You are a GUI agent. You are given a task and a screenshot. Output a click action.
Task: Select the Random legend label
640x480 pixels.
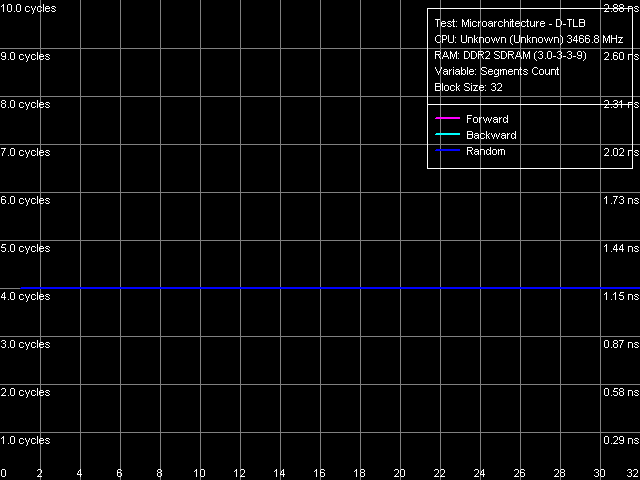[485, 151]
